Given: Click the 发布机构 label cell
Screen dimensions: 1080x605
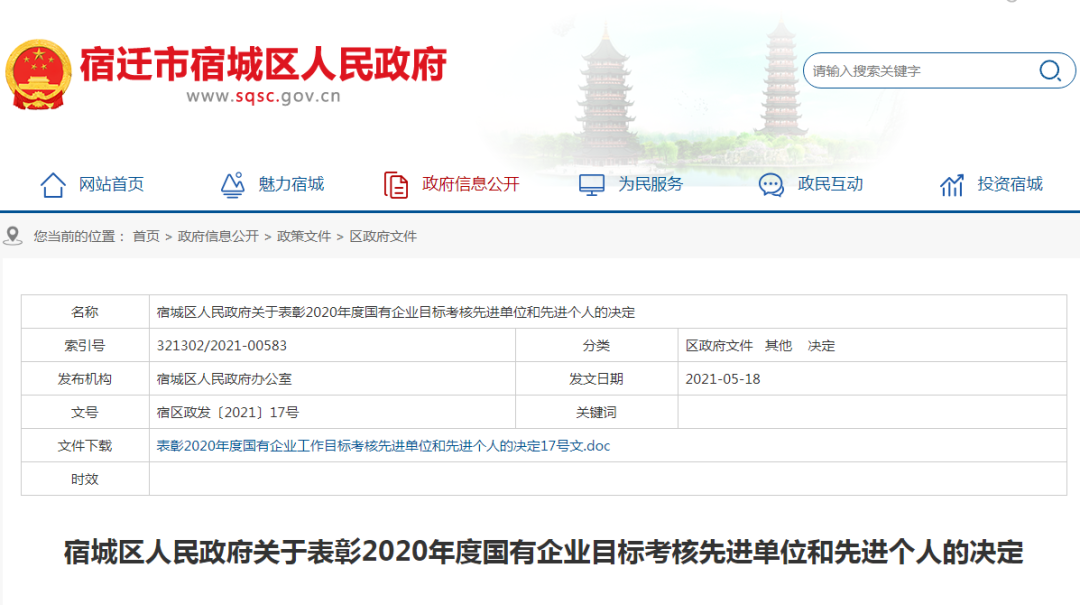Looking at the screenshot, I should [85, 379].
